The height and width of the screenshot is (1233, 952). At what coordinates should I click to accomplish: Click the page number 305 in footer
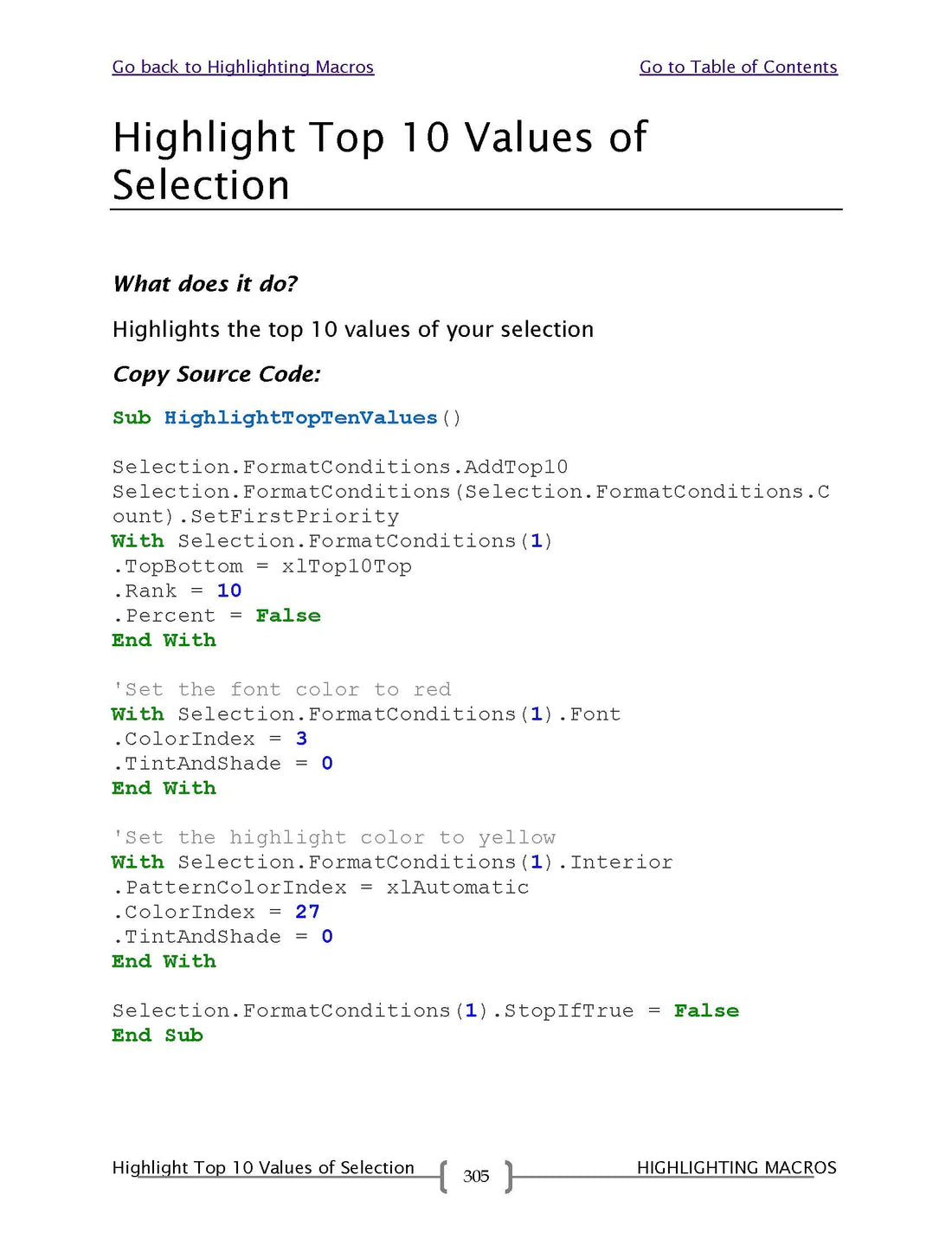[x=475, y=1176]
